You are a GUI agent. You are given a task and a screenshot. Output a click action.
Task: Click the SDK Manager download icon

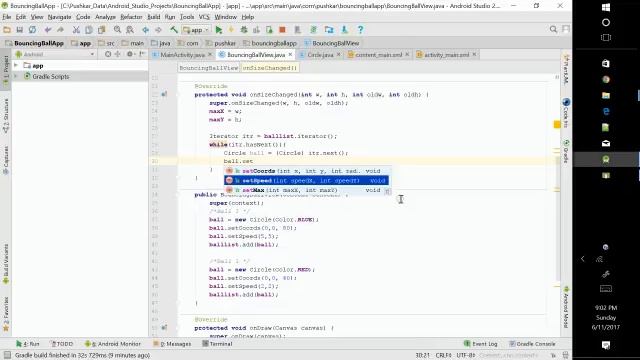click(x=344, y=30)
